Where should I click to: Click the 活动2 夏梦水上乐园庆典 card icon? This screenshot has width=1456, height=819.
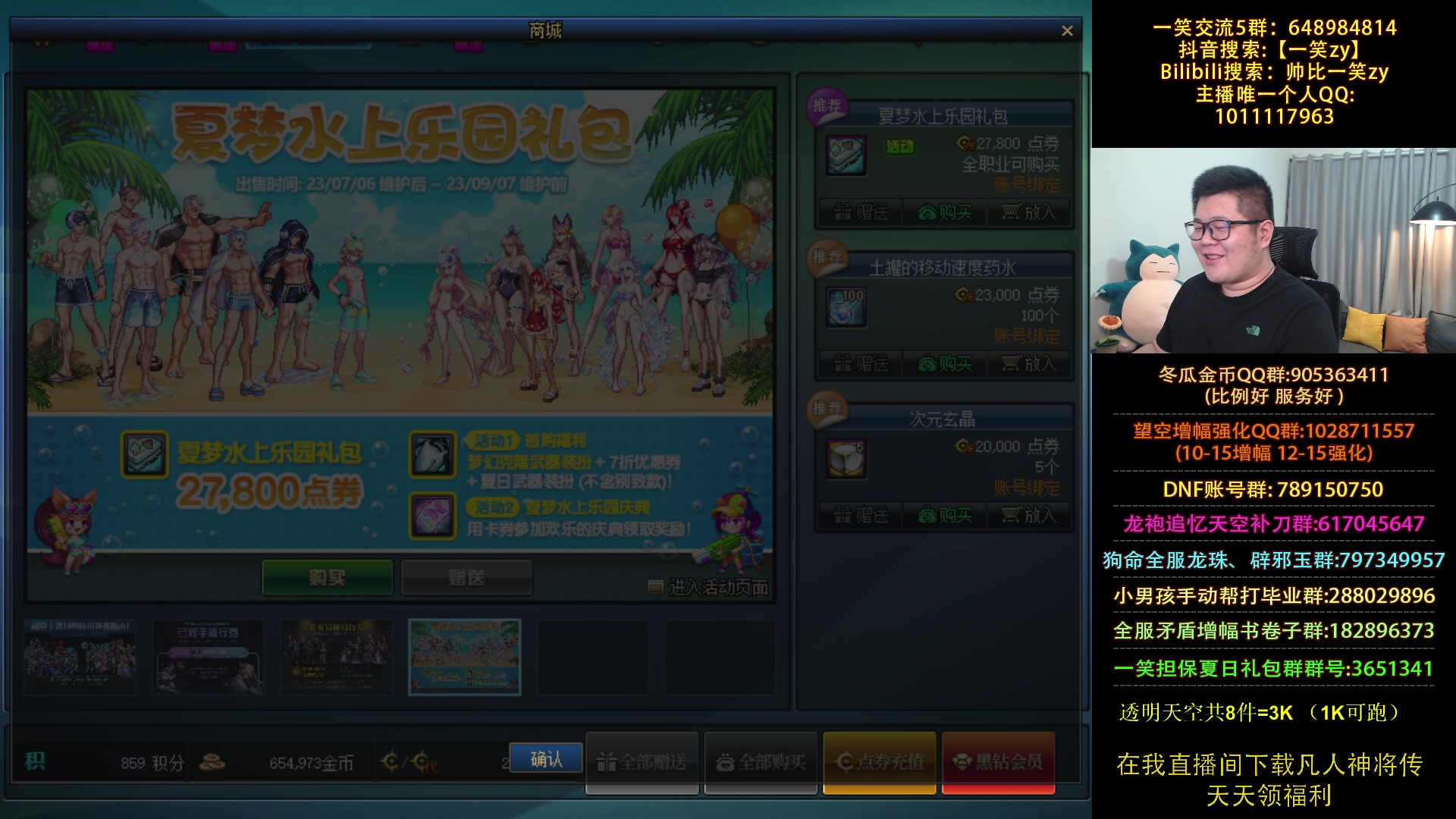pyautogui.click(x=433, y=515)
